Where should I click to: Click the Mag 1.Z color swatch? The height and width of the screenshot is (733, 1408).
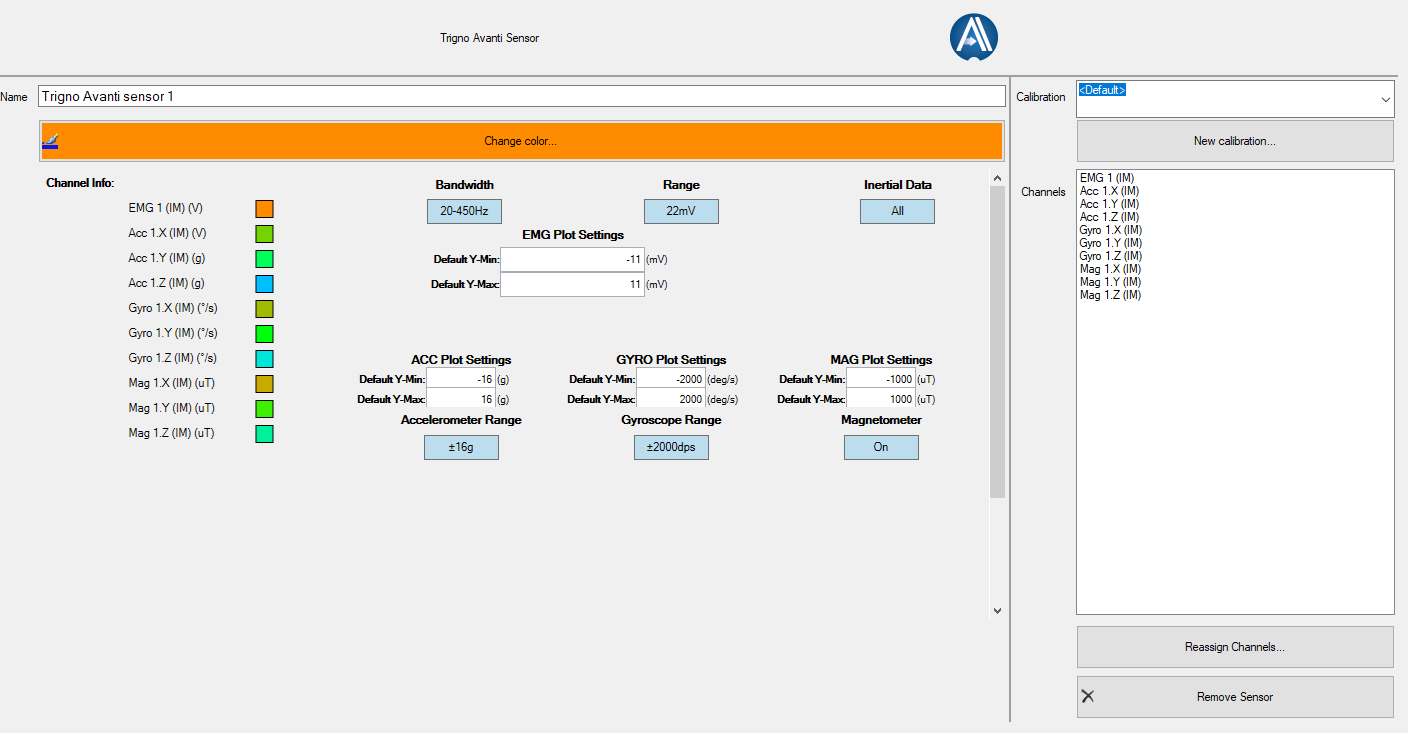[264, 434]
